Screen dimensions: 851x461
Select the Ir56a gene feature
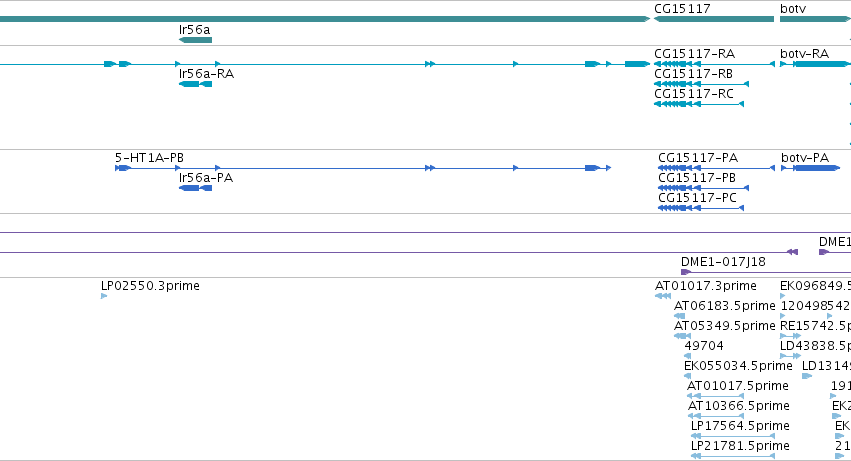coord(195,40)
